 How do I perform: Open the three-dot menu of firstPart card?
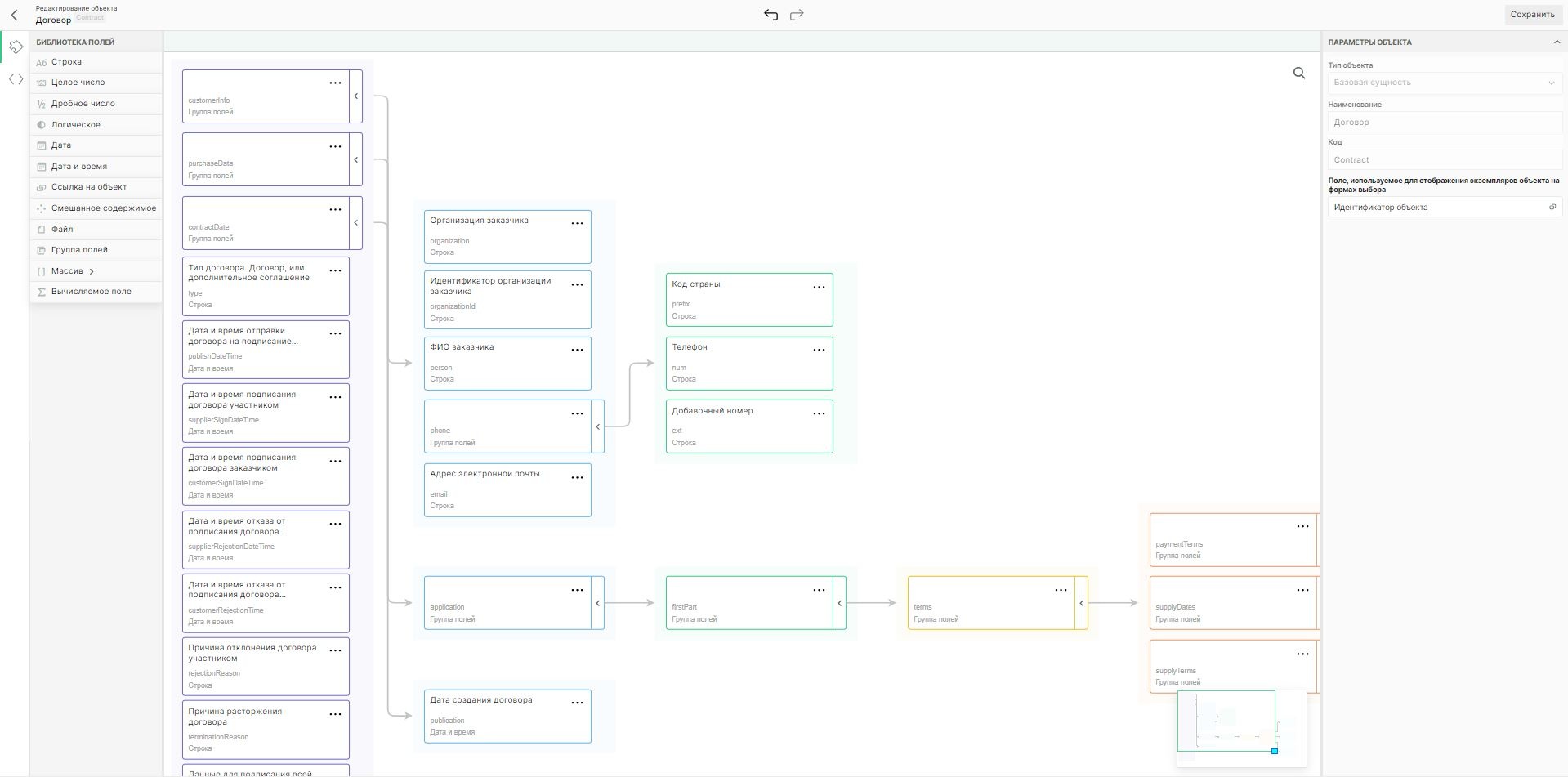pos(819,591)
